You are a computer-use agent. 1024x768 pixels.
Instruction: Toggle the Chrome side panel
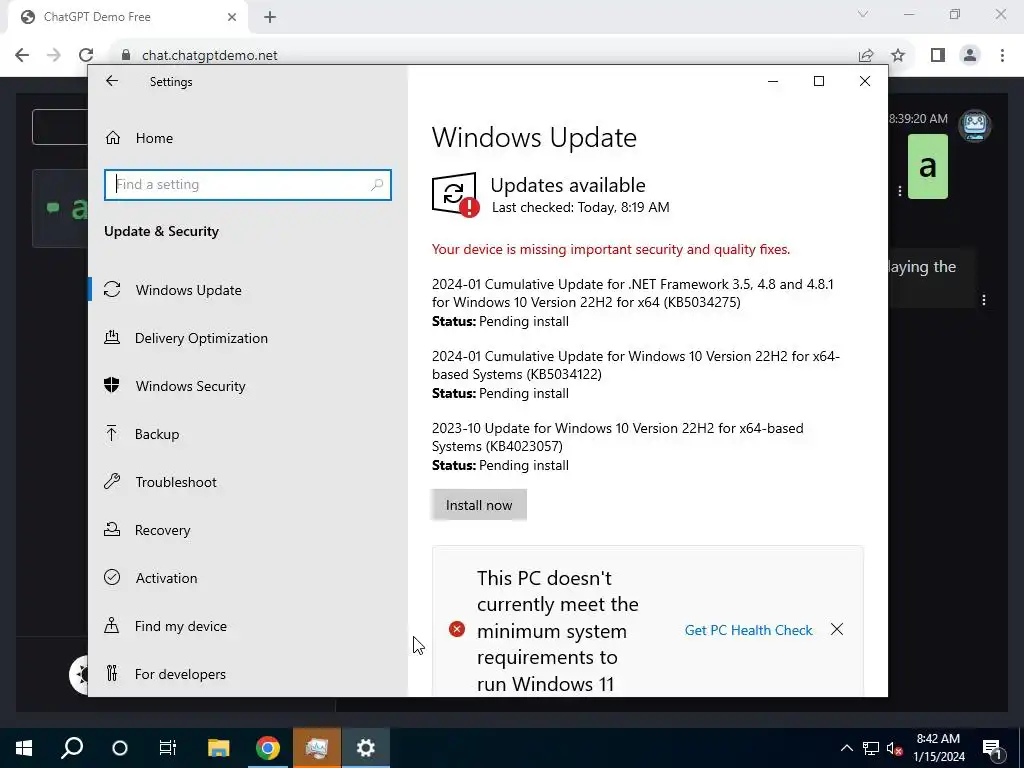point(938,55)
